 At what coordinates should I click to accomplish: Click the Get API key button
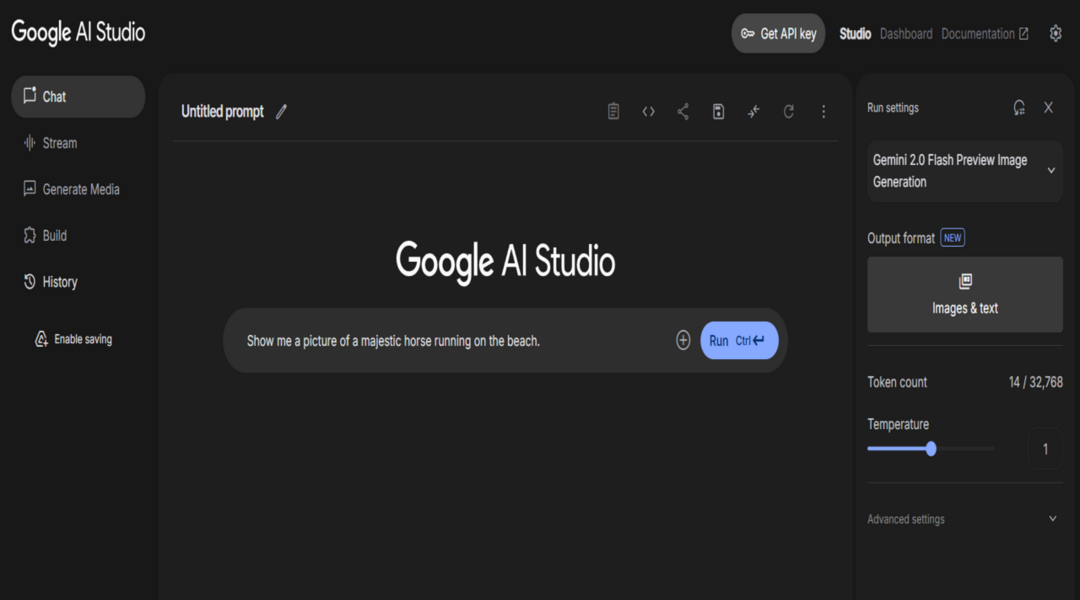click(778, 34)
